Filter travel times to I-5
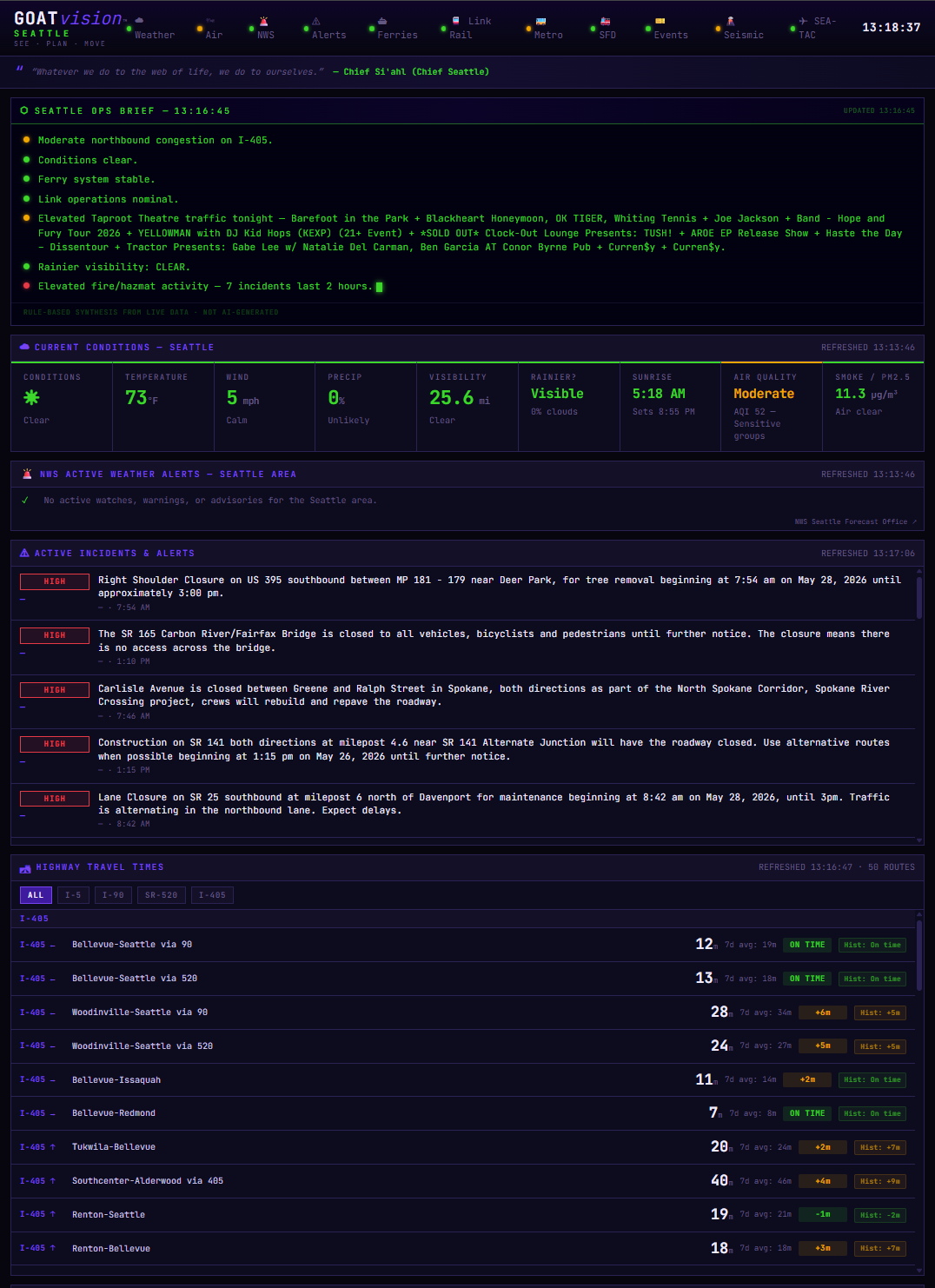Viewport: 935px width, 1288px height. tap(73, 895)
